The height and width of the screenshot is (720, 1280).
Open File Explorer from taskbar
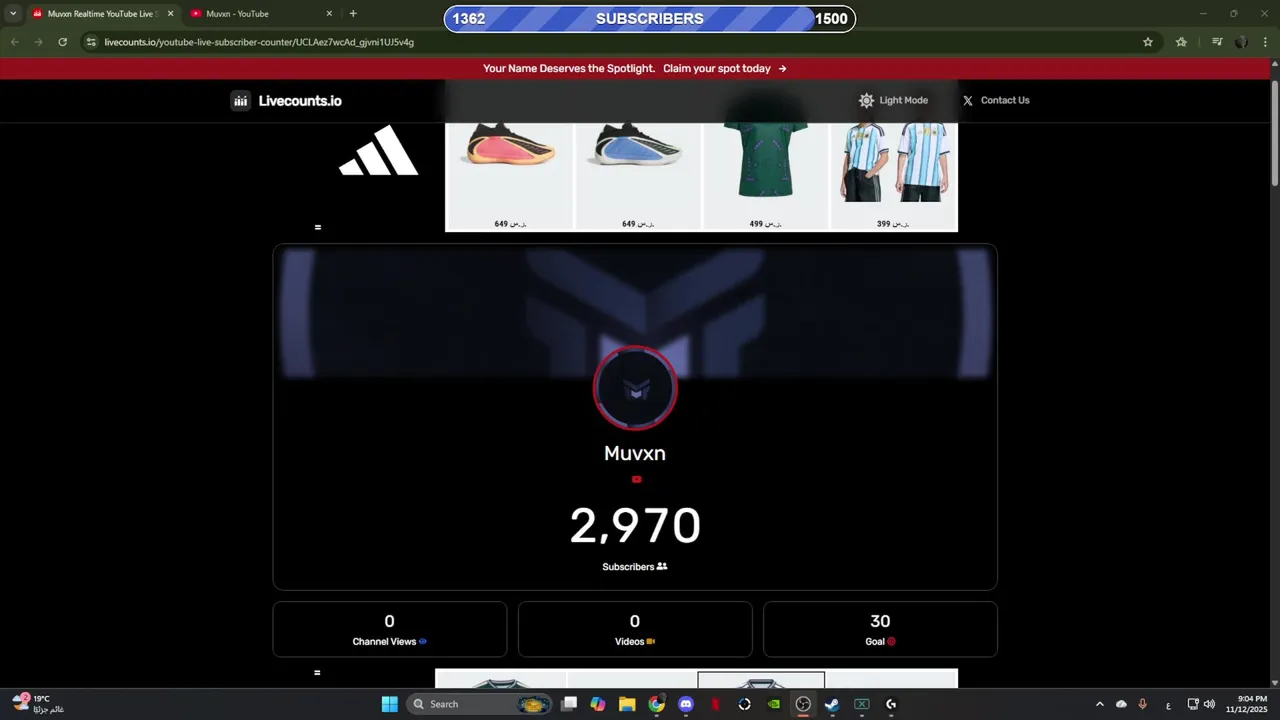627,704
